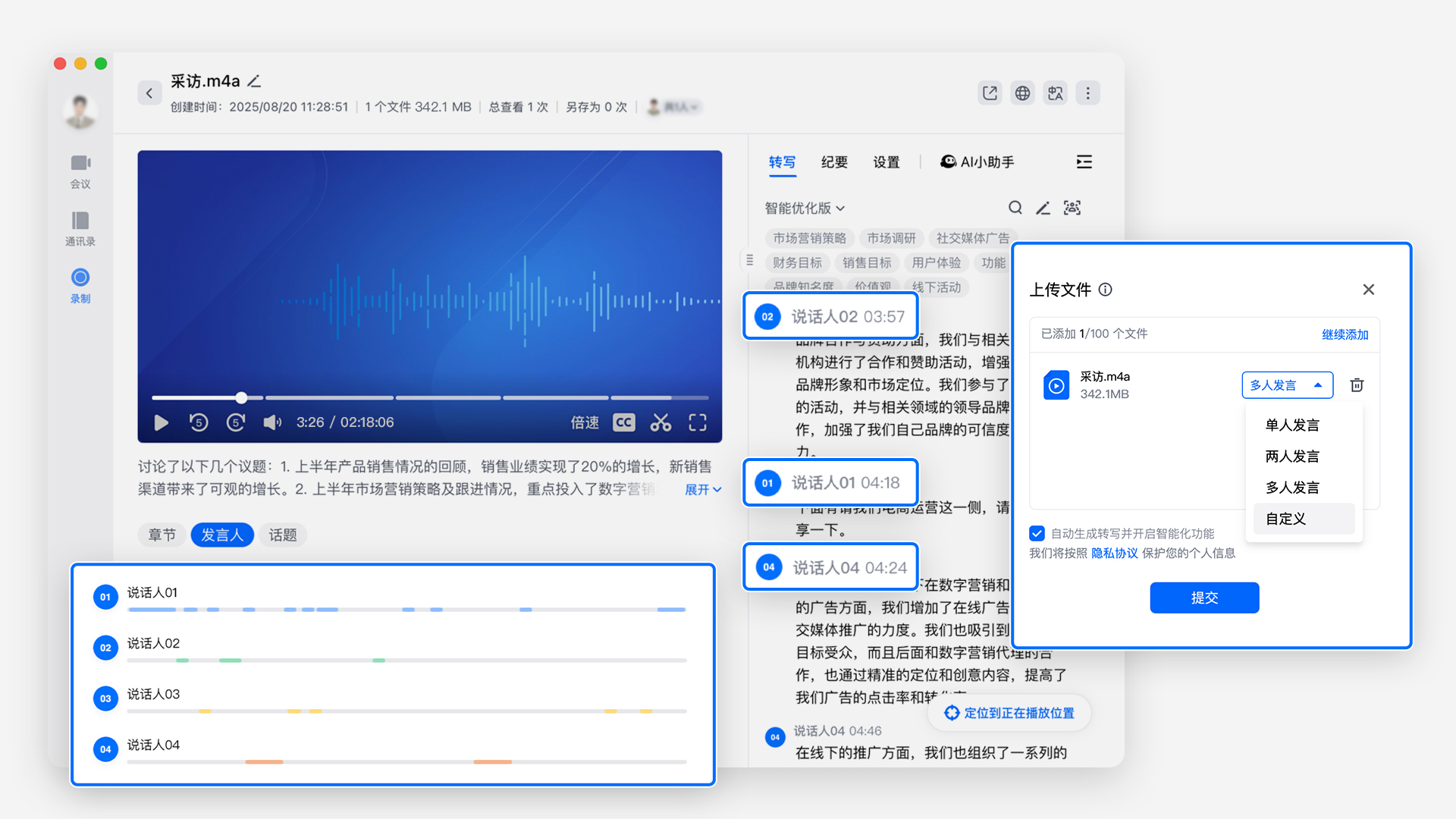Toggle CC captions on the player
This screenshot has height=819, width=1456.
click(x=623, y=422)
